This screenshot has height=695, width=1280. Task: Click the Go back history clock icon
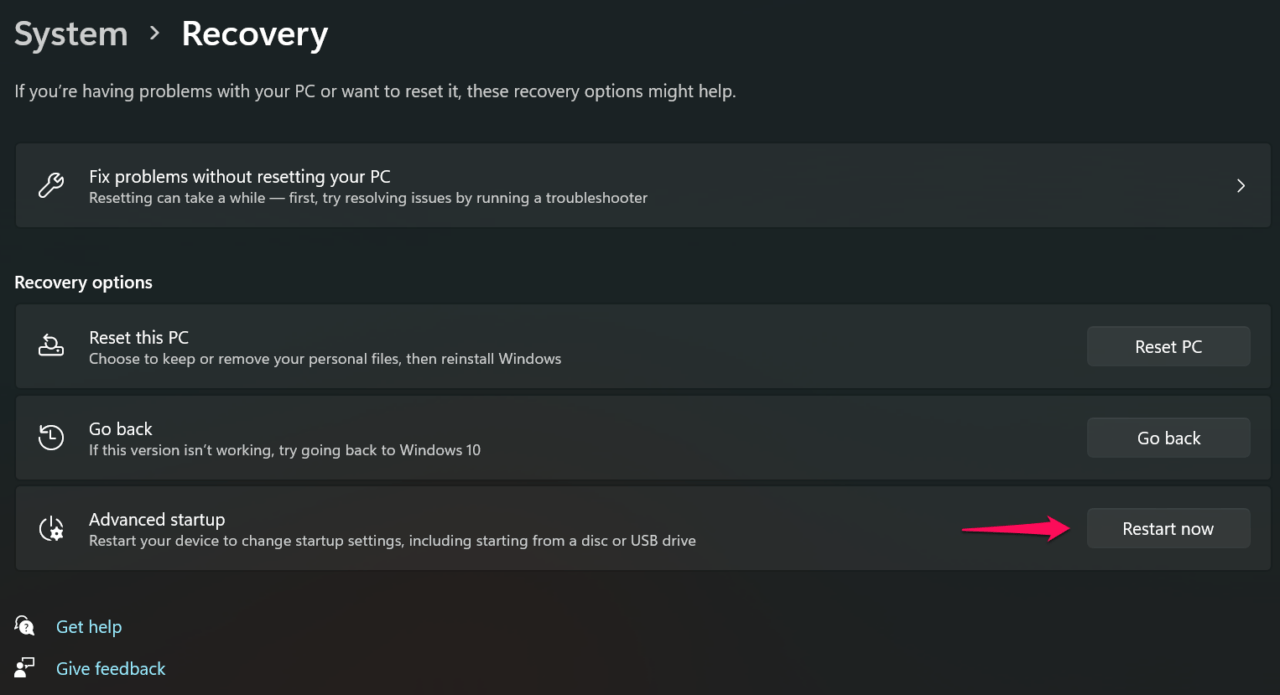tap(51, 437)
